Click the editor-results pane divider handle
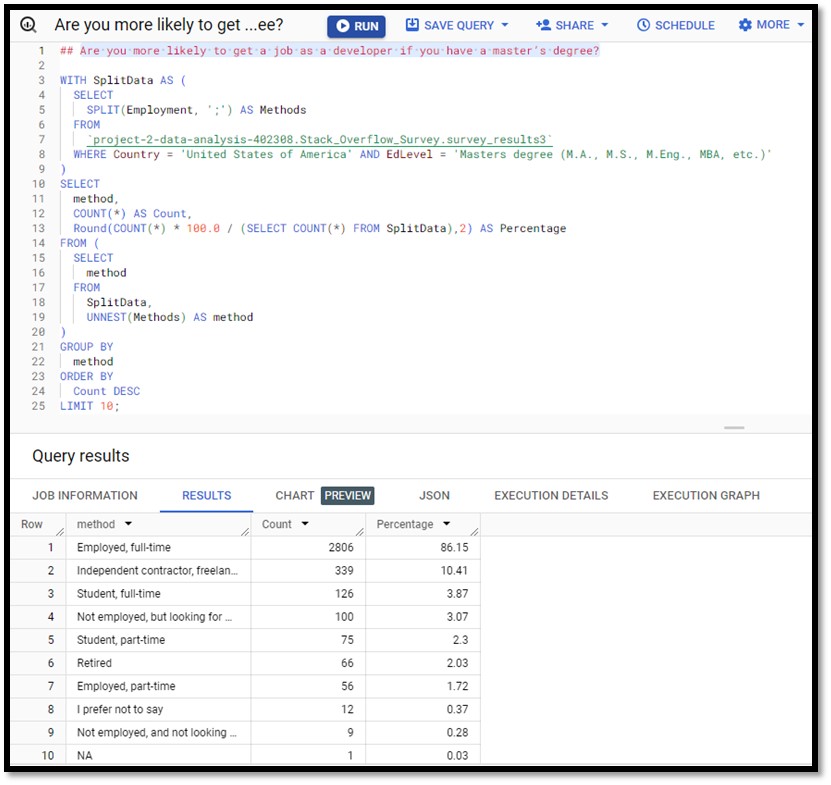This screenshot has height=785, width=831. 734,427
